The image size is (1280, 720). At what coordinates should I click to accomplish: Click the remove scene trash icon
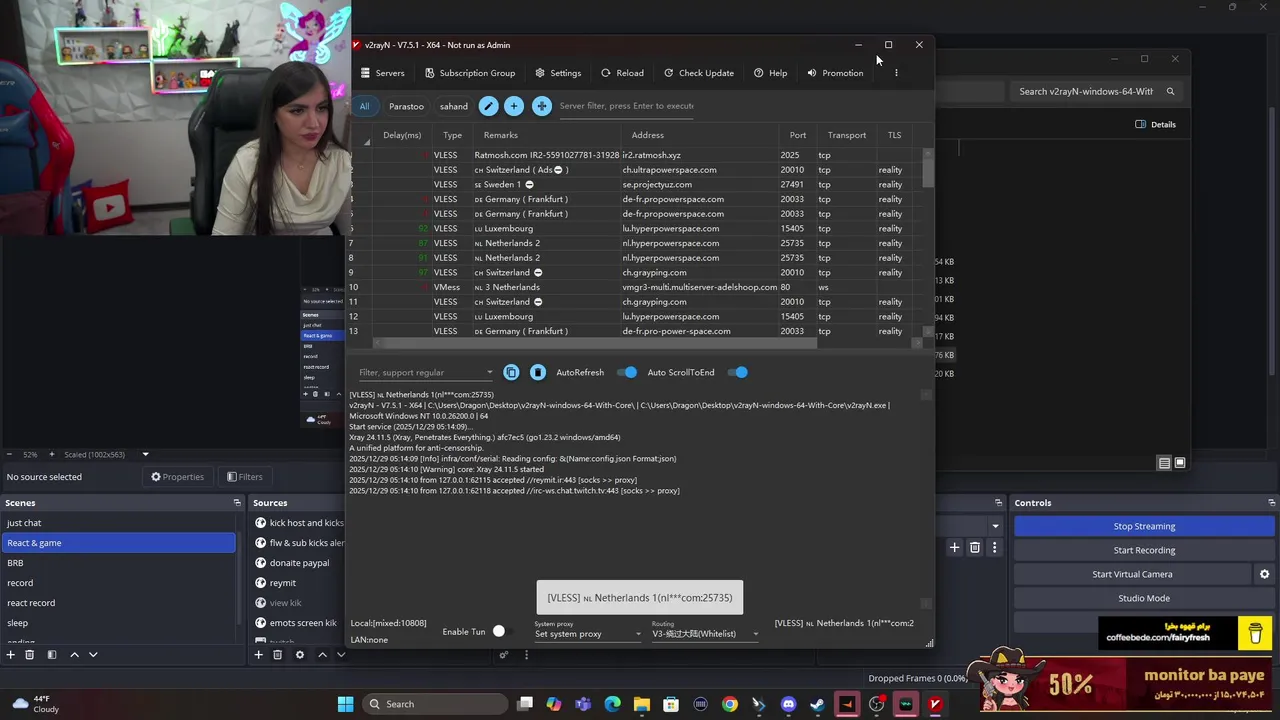pyautogui.click(x=30, y=655)
